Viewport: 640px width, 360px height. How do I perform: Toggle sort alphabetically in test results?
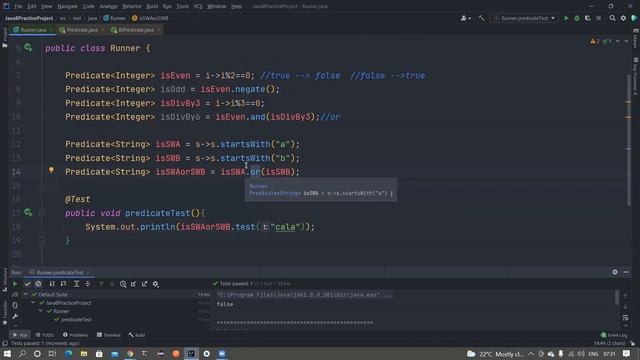52,284
